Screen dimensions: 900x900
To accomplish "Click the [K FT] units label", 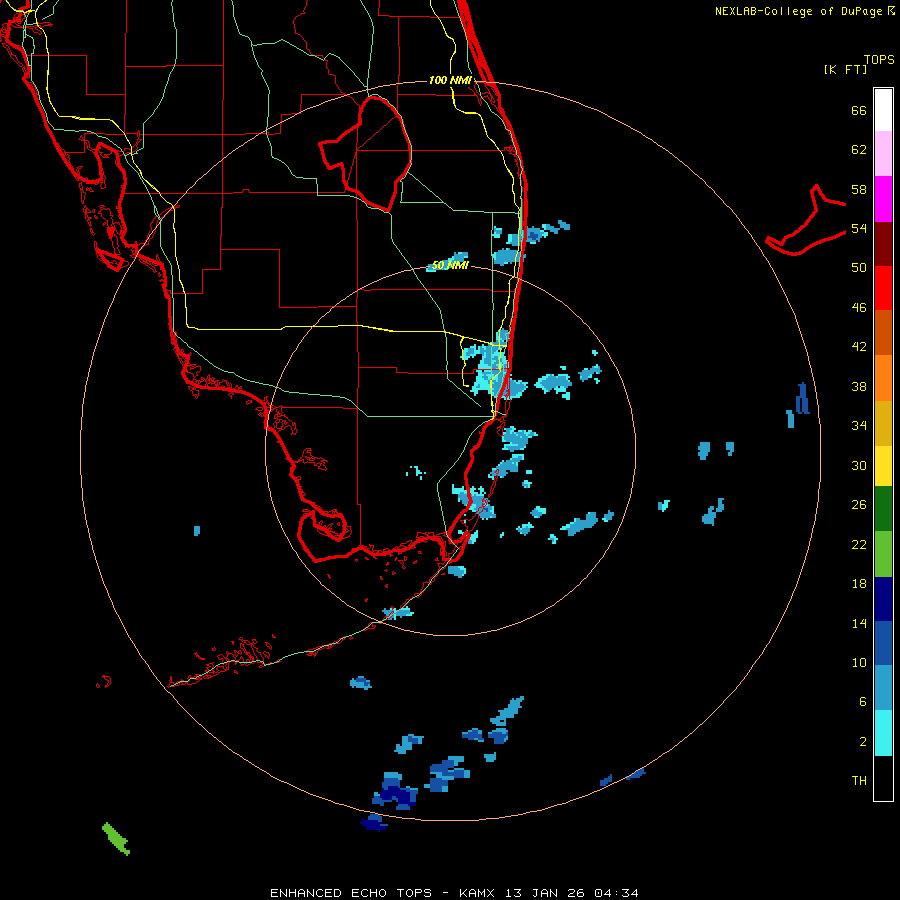I will 845,69.
